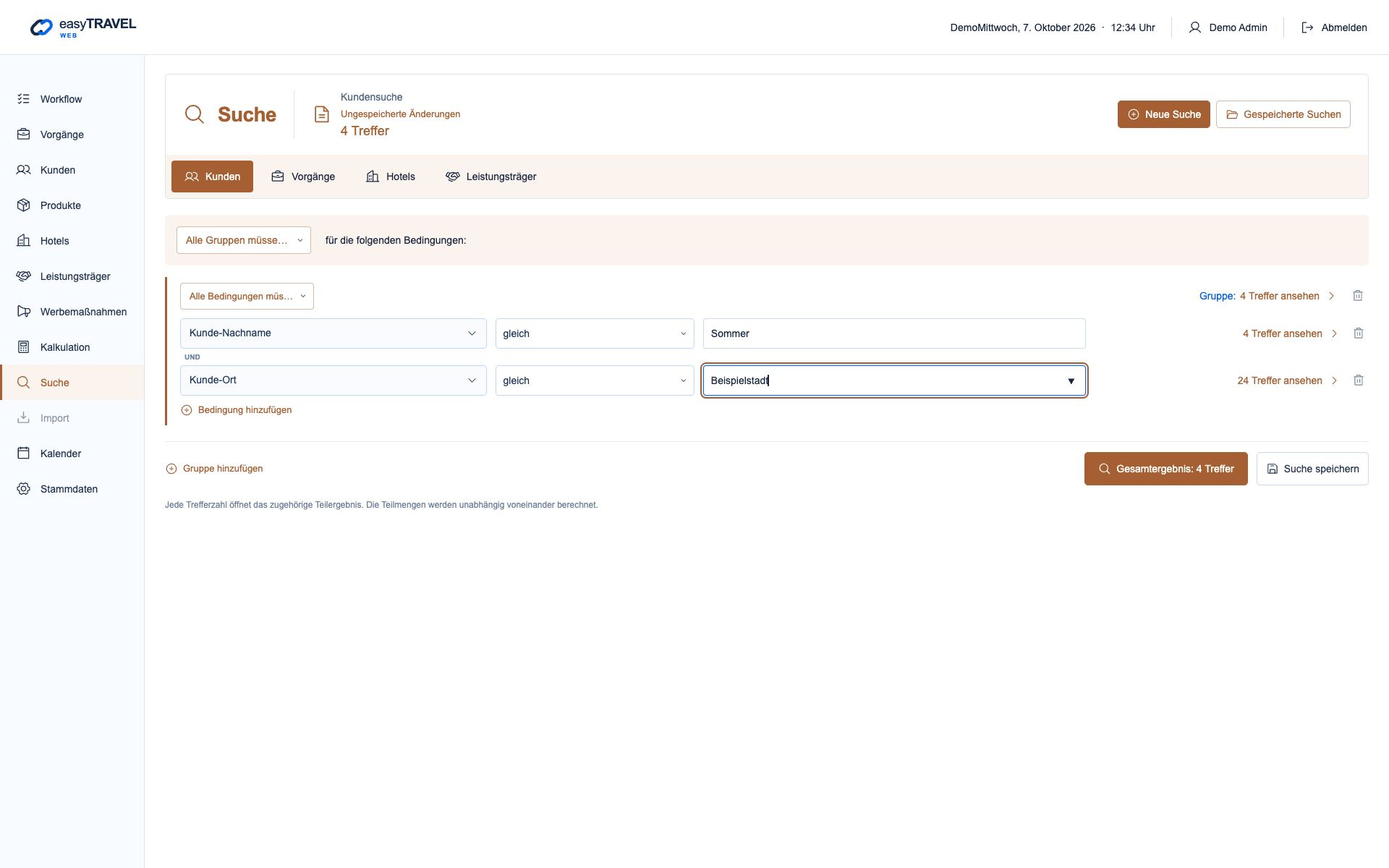The image size is (1389, 868).
Task: View 24 Treffer for Kunde-Ort row
Action: [x=1287, y=380]
